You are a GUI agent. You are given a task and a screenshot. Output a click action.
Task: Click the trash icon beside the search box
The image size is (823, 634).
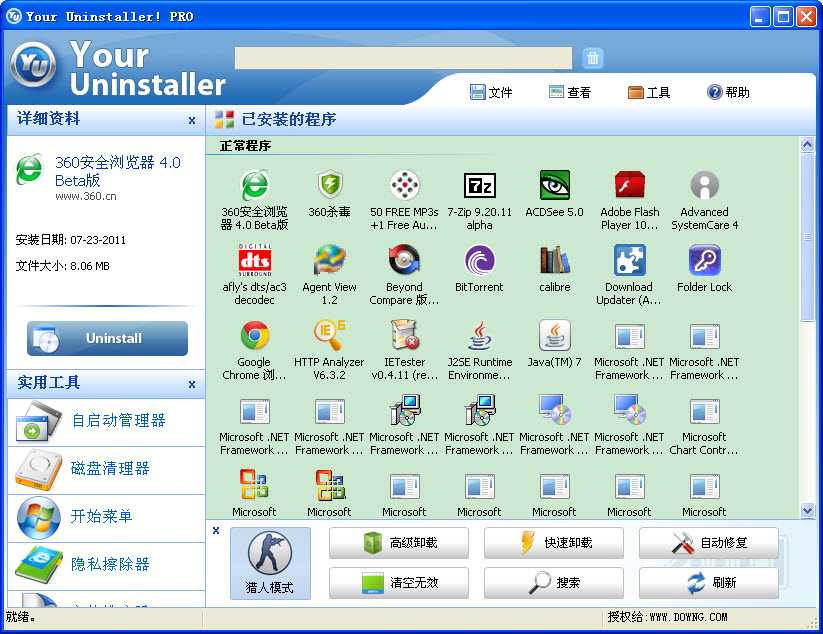[x=593, y=58]
